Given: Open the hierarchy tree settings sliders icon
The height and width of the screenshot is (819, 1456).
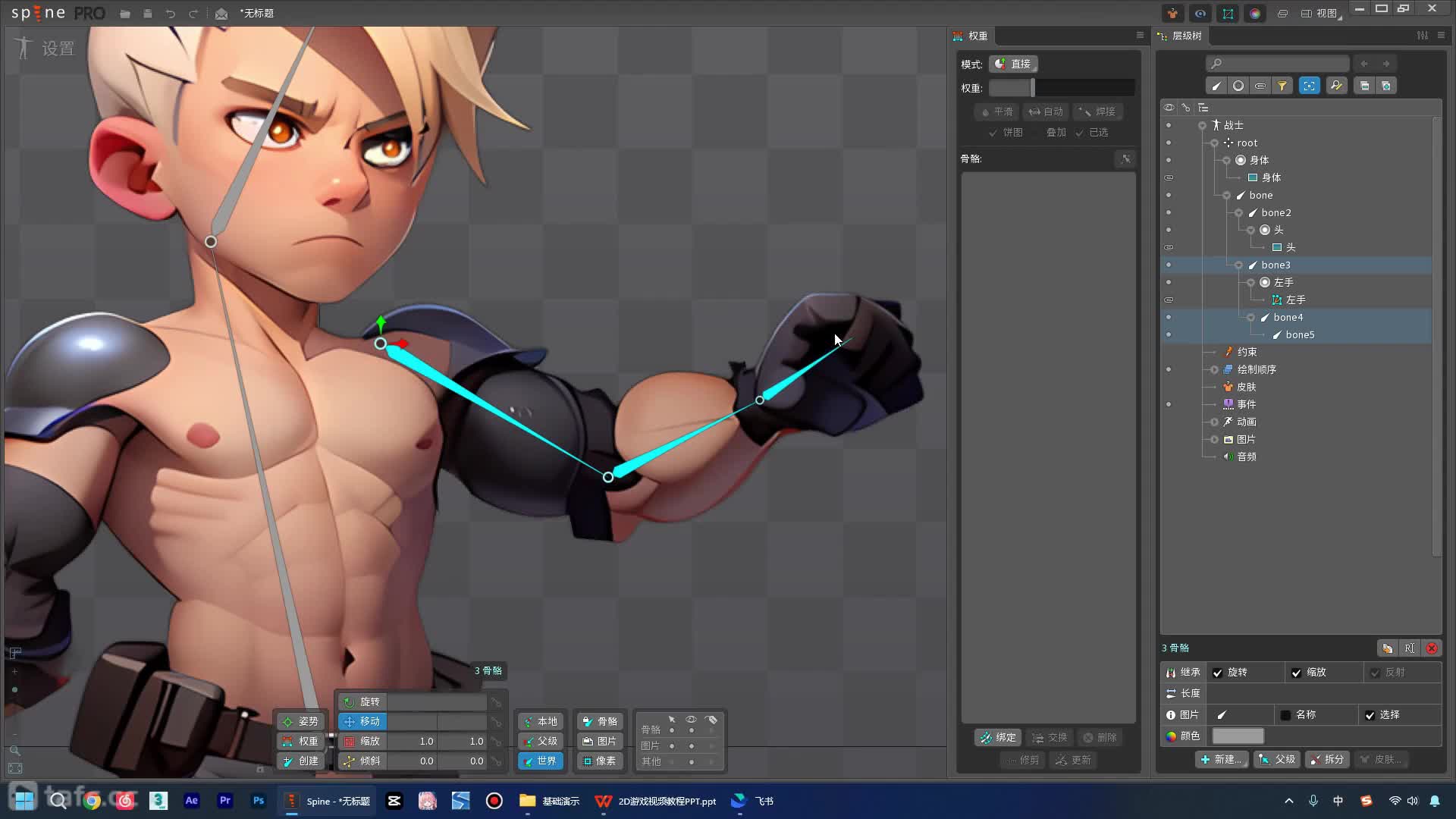Looking at the screenshot, I should pos(1423,36).
